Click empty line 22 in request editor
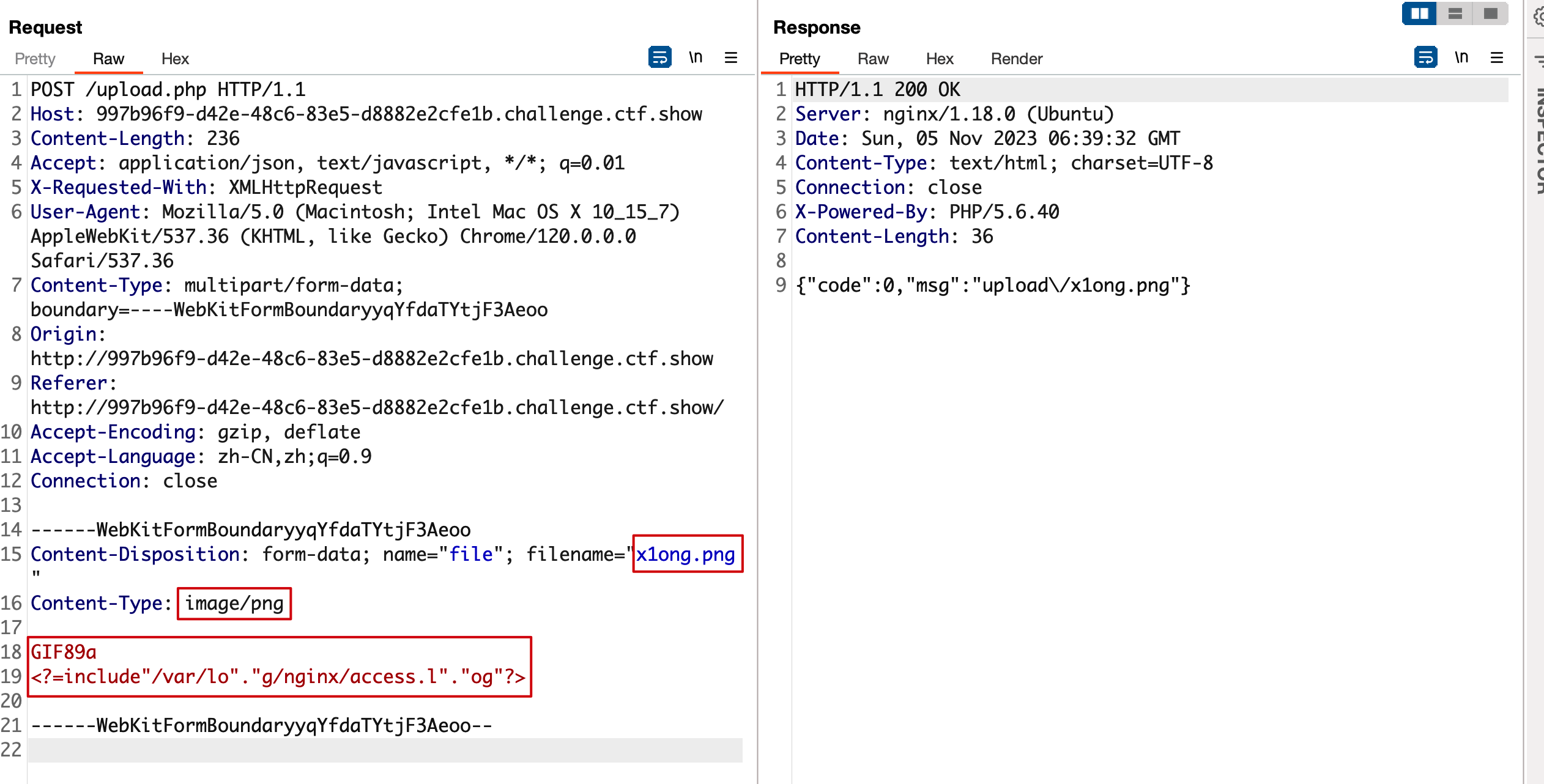The width and height of the screenshot is (1544, 784). (x=385, y=750)
